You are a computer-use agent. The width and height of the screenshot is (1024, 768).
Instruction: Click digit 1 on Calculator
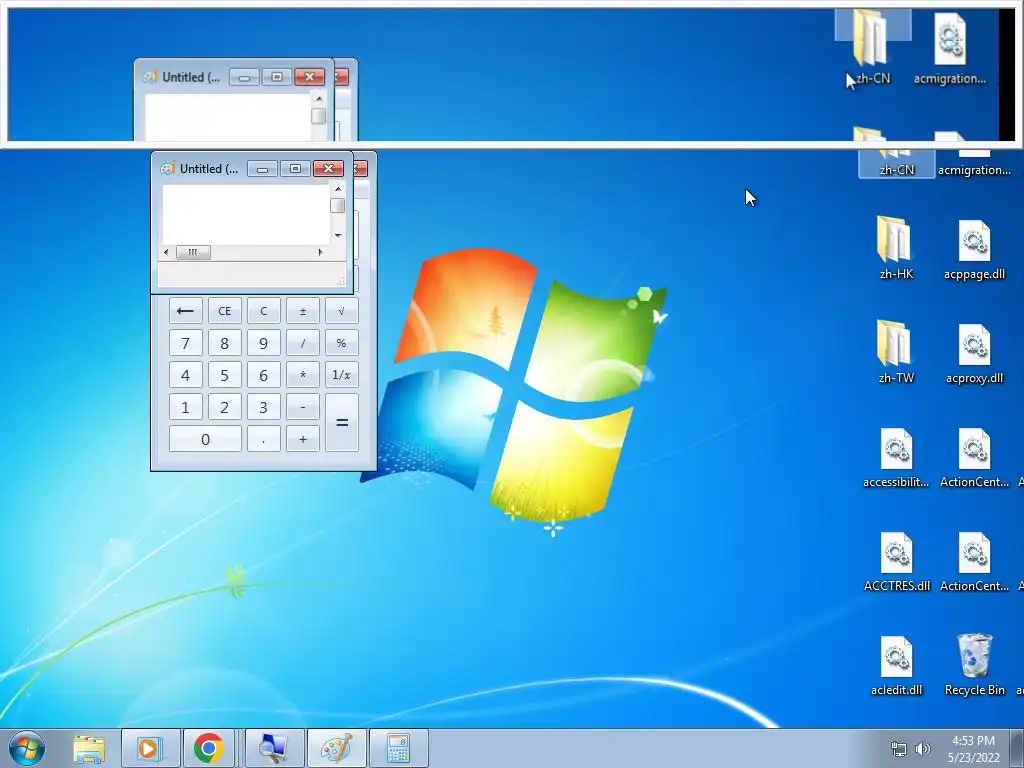[185, 407]
